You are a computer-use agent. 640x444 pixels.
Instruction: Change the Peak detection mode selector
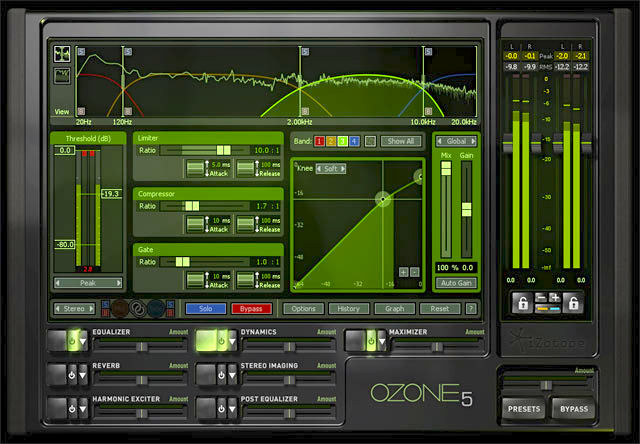point(88,283)
